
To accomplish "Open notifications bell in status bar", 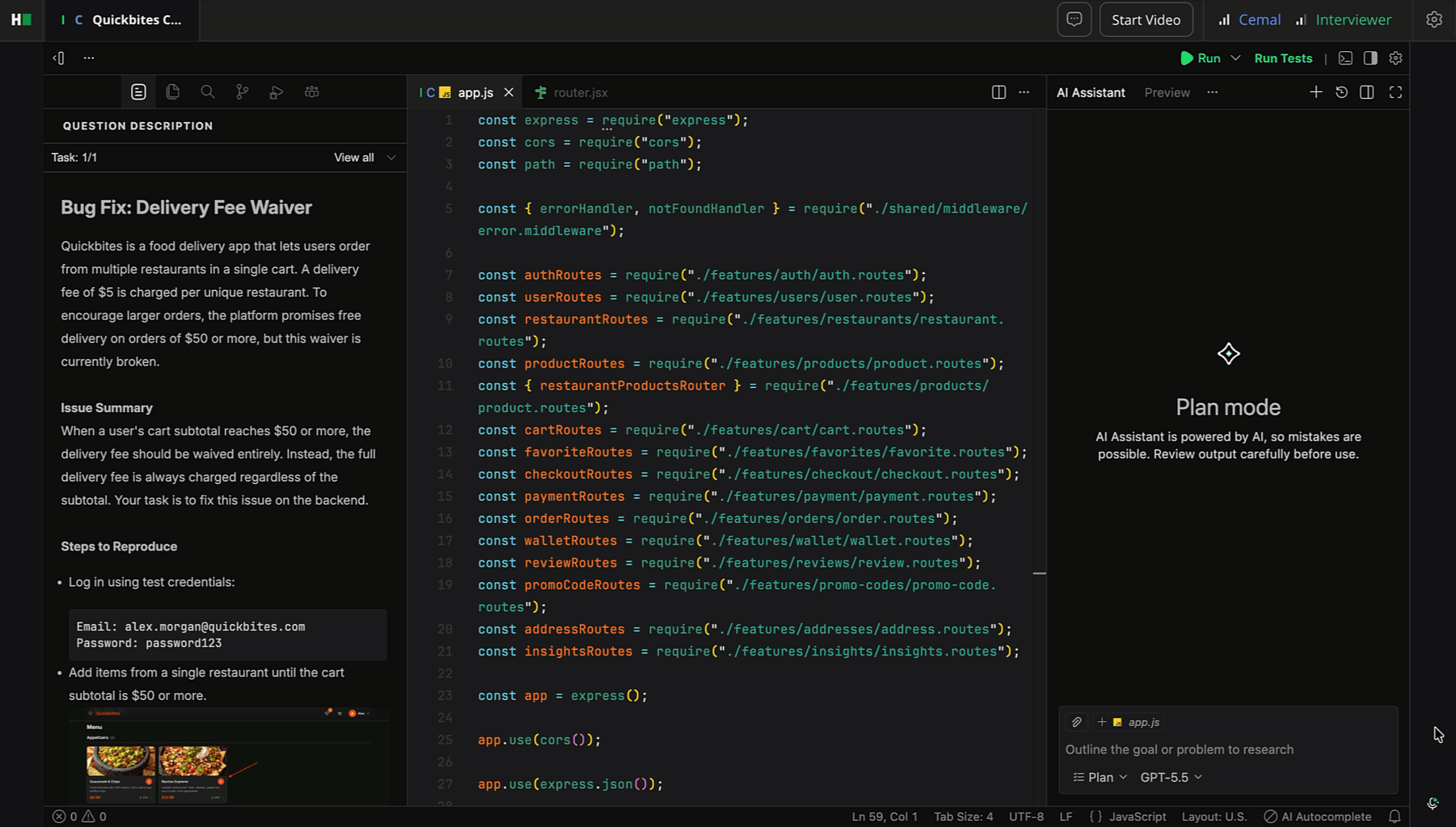I will (1395, 817).
